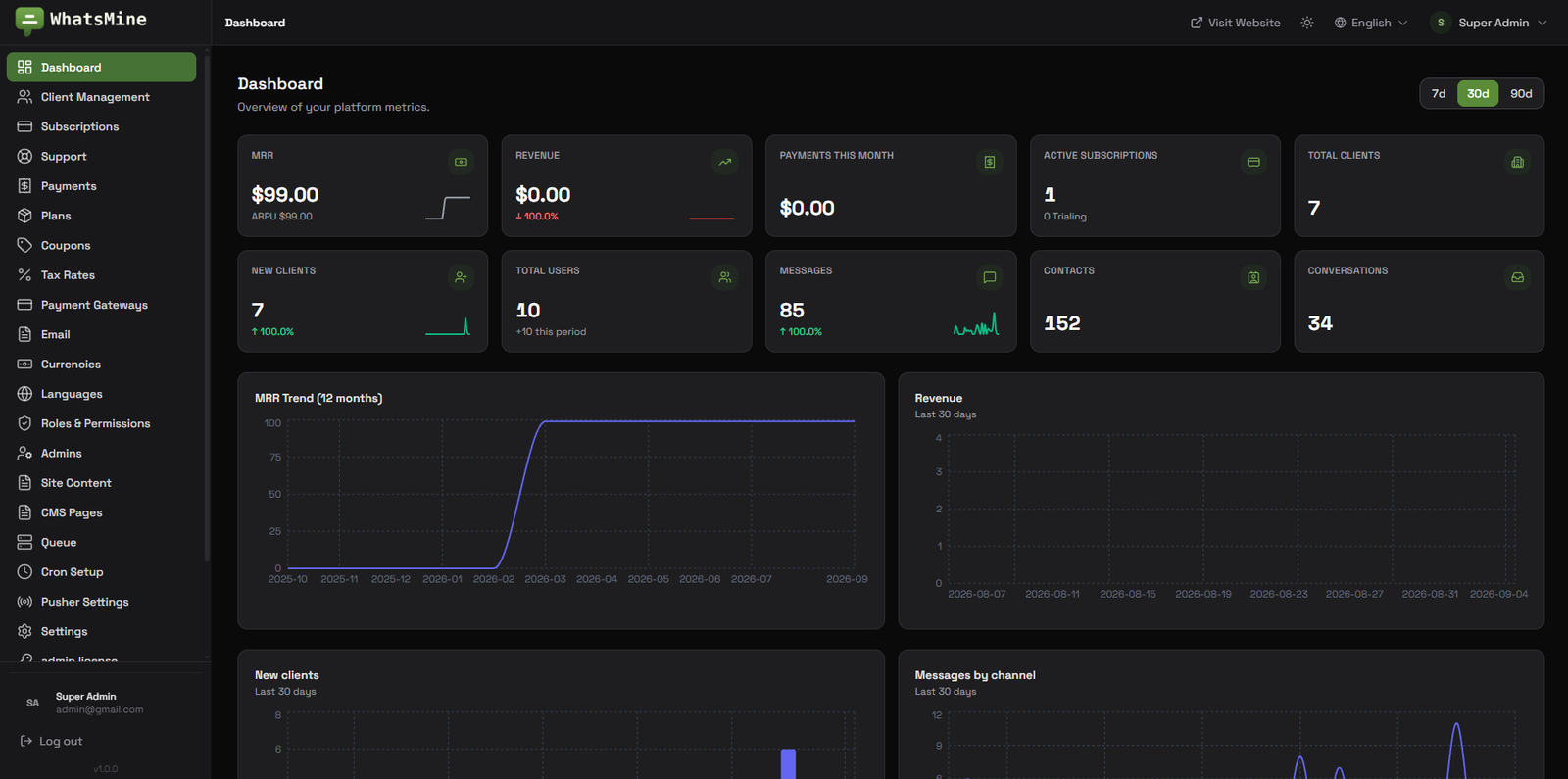Click the admin@gmail.com email text
Image resolution: width=1568 pixels, height=779 pixels.
99,709
